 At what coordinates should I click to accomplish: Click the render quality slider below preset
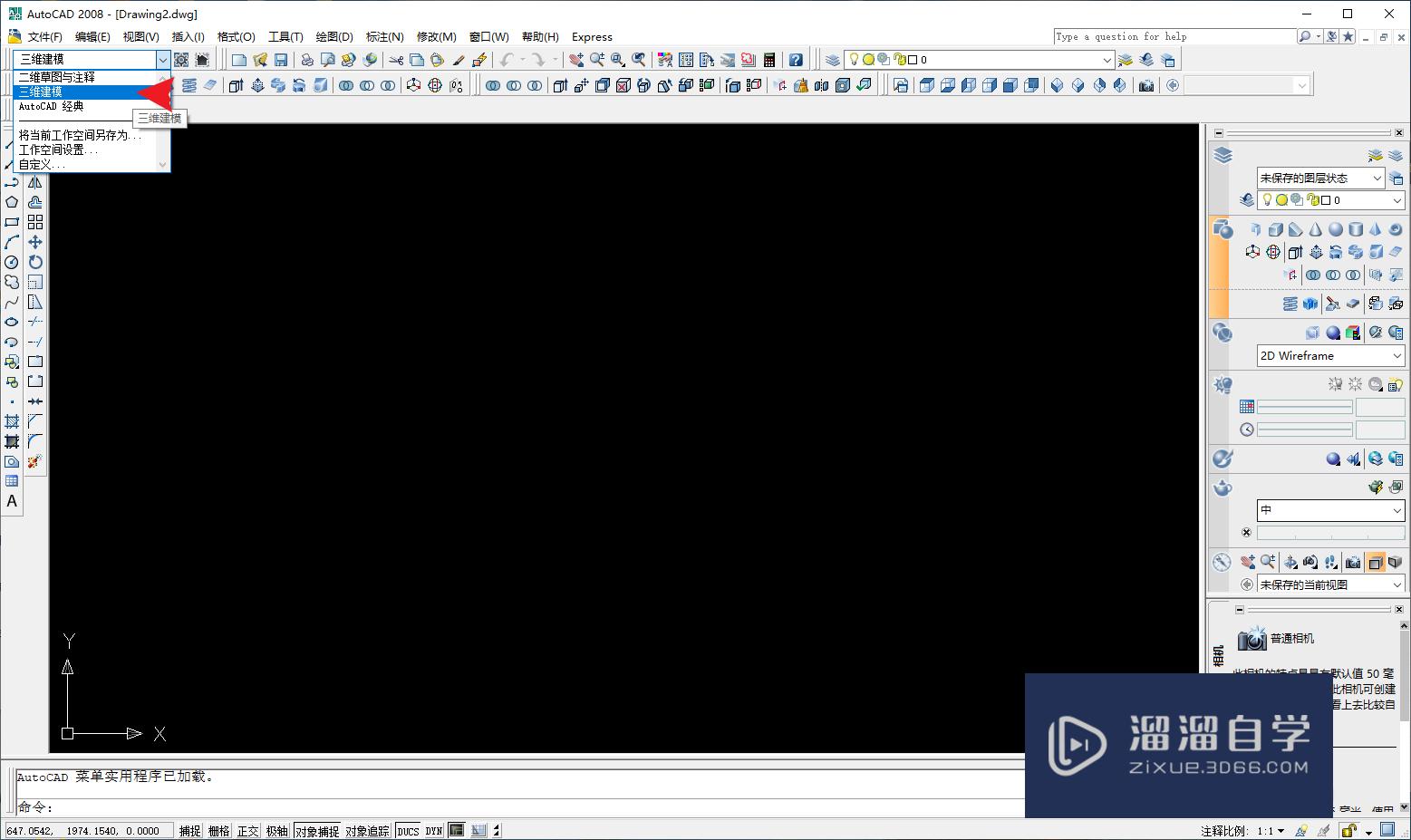coord(1330,533)
